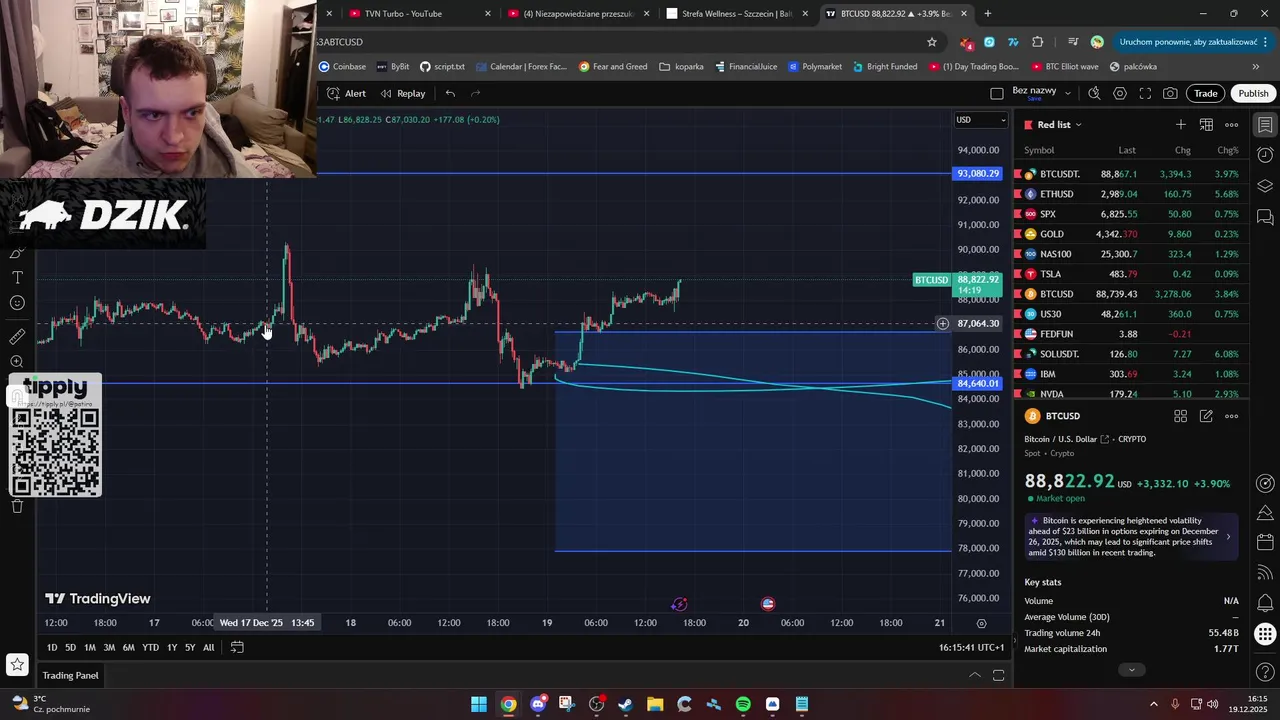This screenshot has width=1280, height=720.
Task: Select the Measure ruler tool
Action: coord(17,337)
